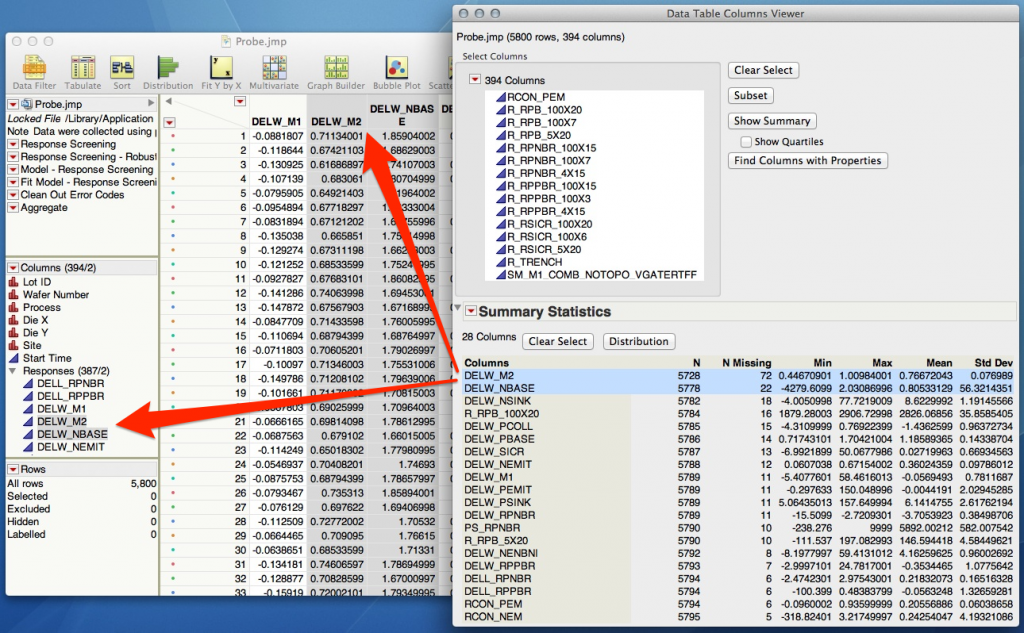Click top Clear Select button
This screenshot has height=633, width=1024.
click(763, 70)
